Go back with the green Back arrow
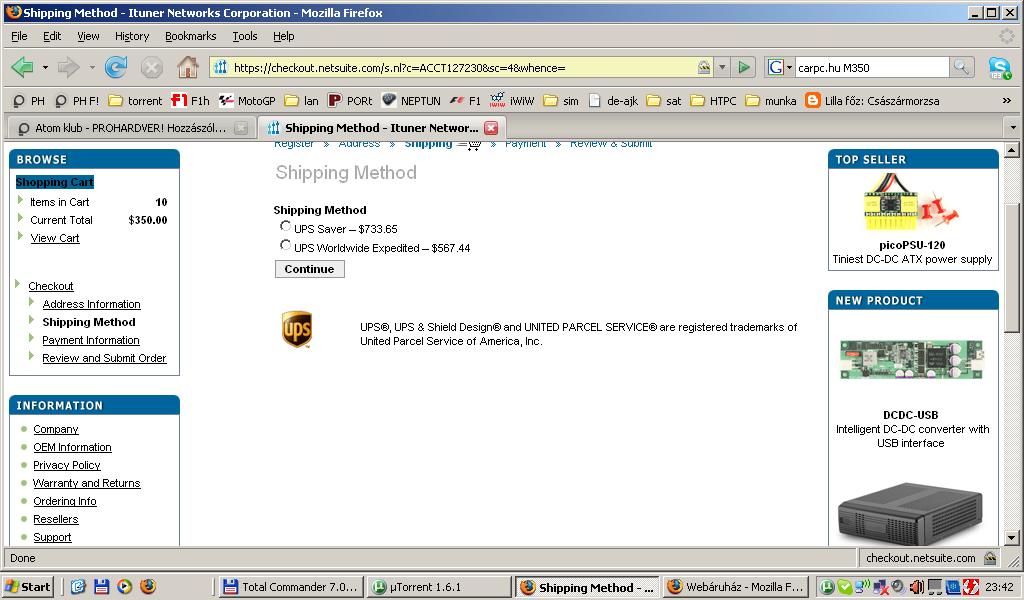The image size is (1024, 600). pyautogui.click(x=22, y=67)
